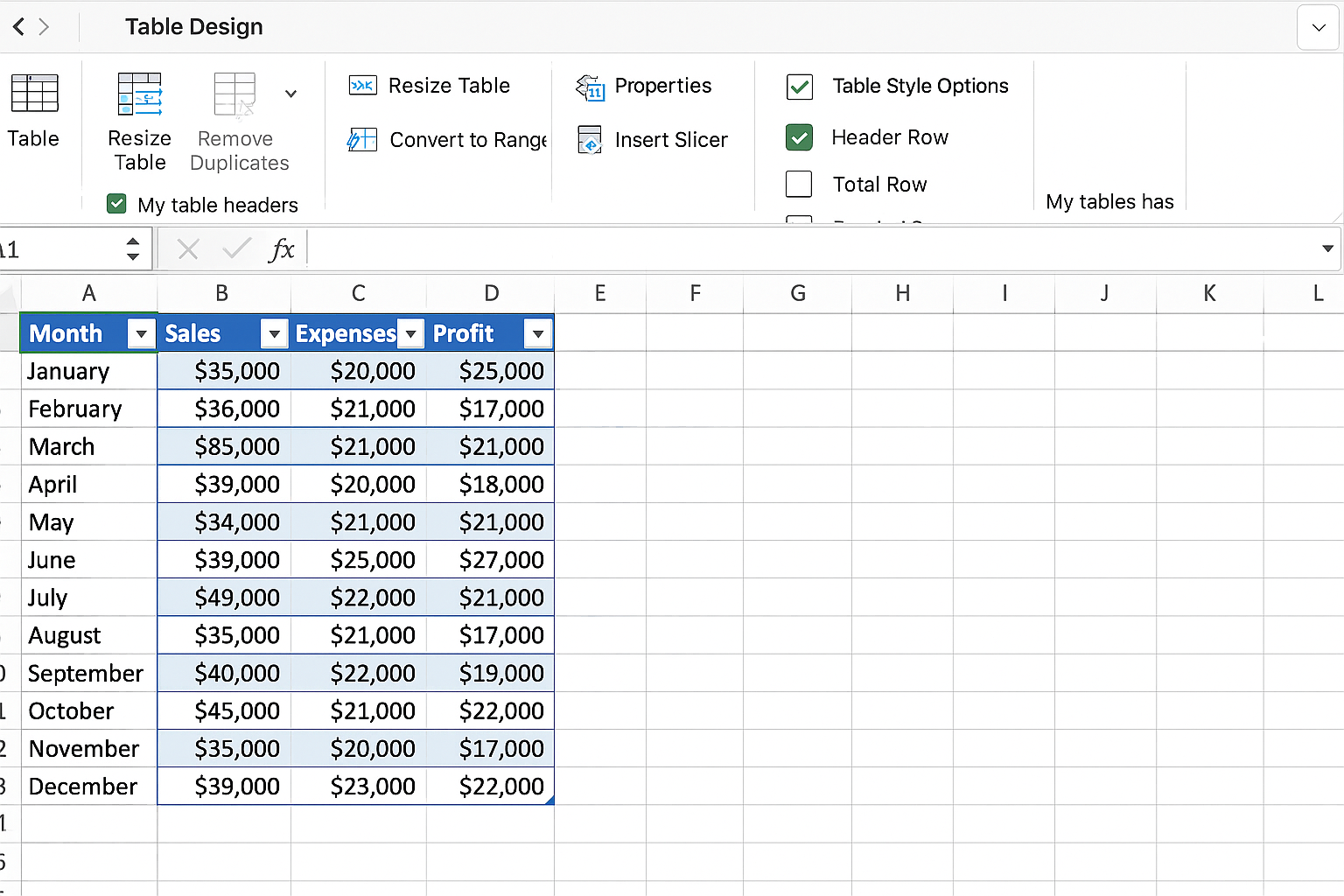Open the Expenses column filter dropdown
This screenshot has width=1344, height=896.
coord(410,333)
